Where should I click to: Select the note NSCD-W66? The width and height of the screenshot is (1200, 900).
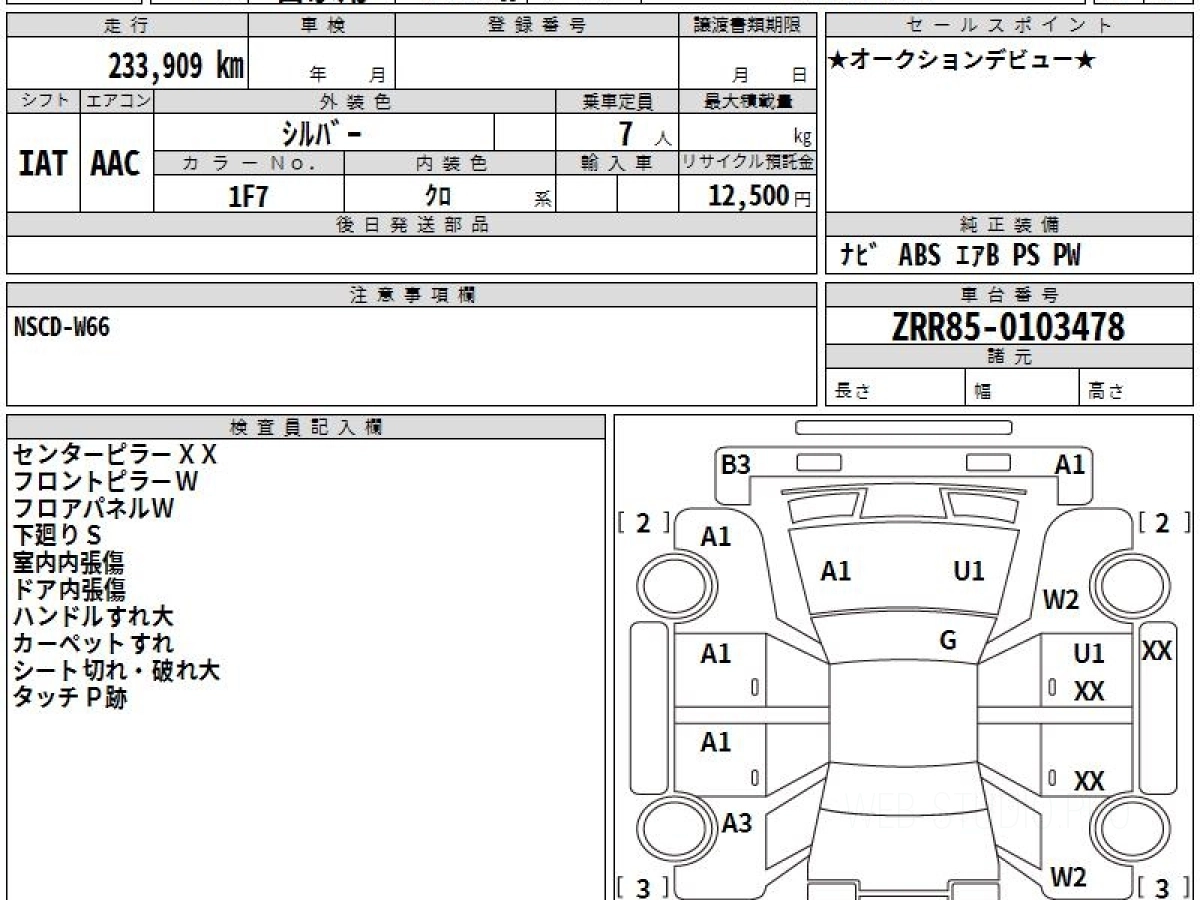[x=62, y=327]
